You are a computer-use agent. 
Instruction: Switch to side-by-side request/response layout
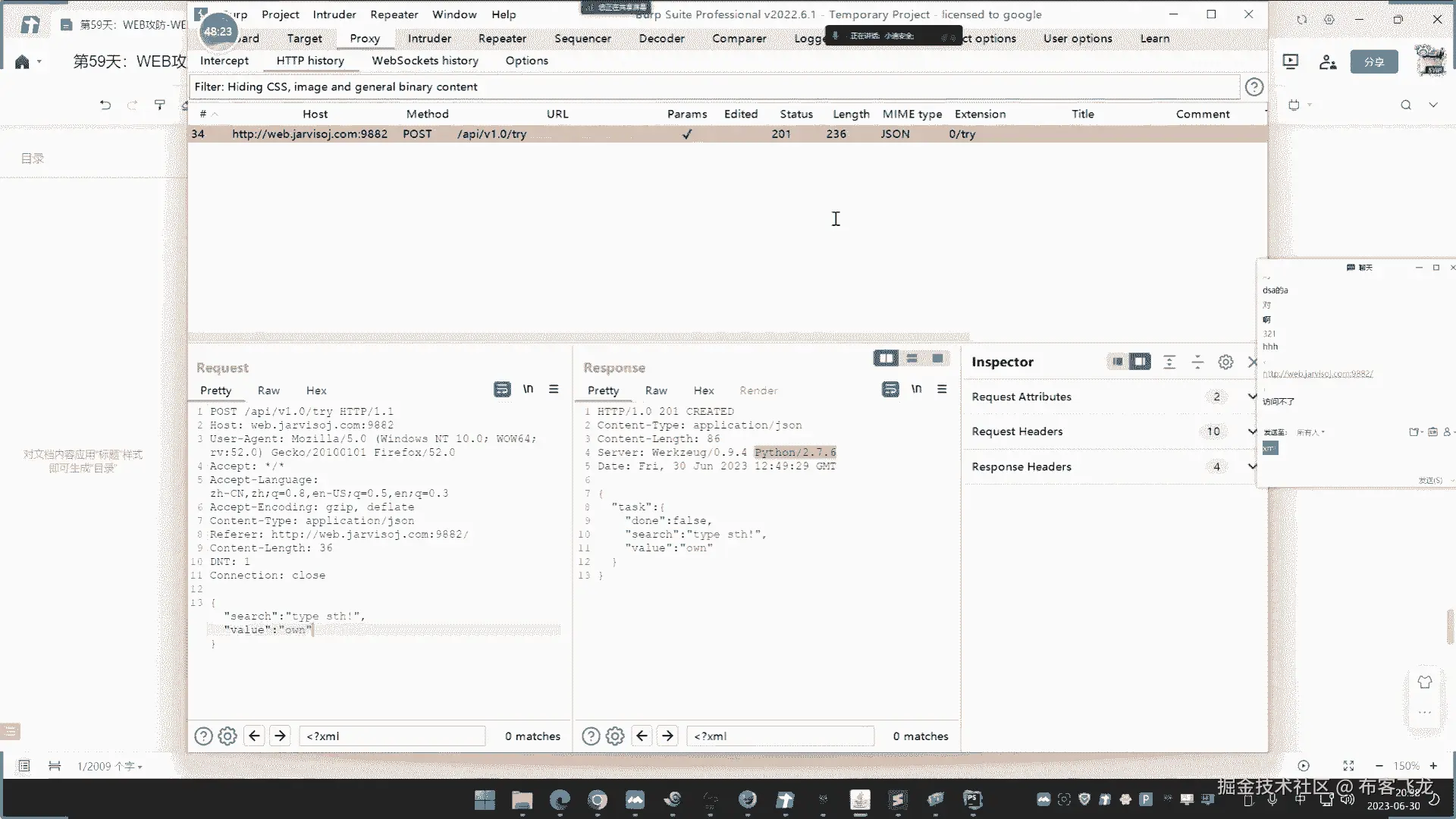[886, 359]
